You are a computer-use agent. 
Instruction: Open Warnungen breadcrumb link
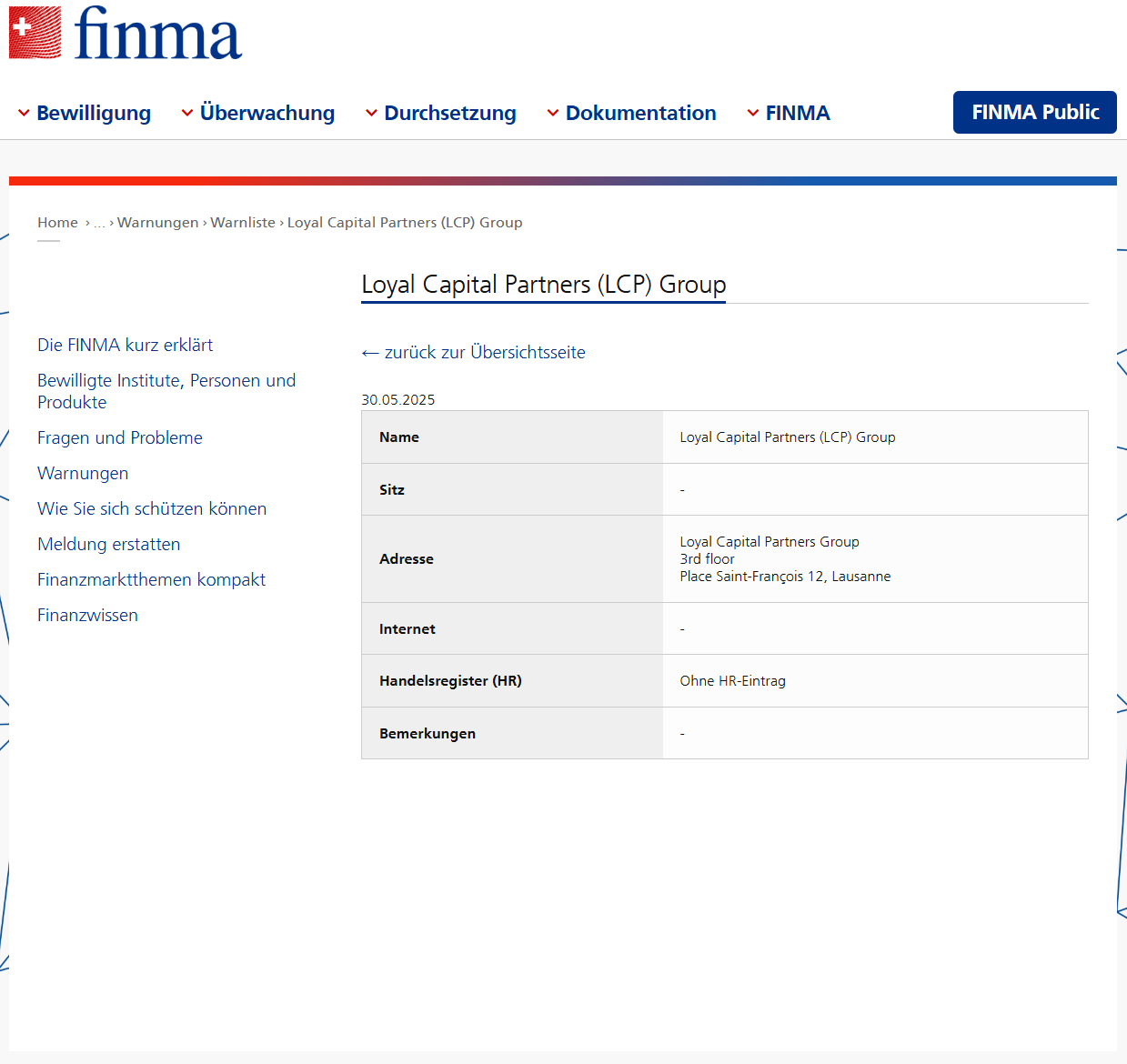(x=157, y=222)
